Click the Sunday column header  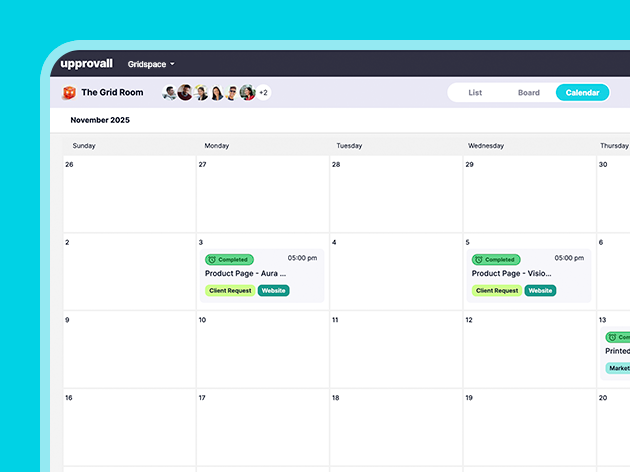pos(84,146)
